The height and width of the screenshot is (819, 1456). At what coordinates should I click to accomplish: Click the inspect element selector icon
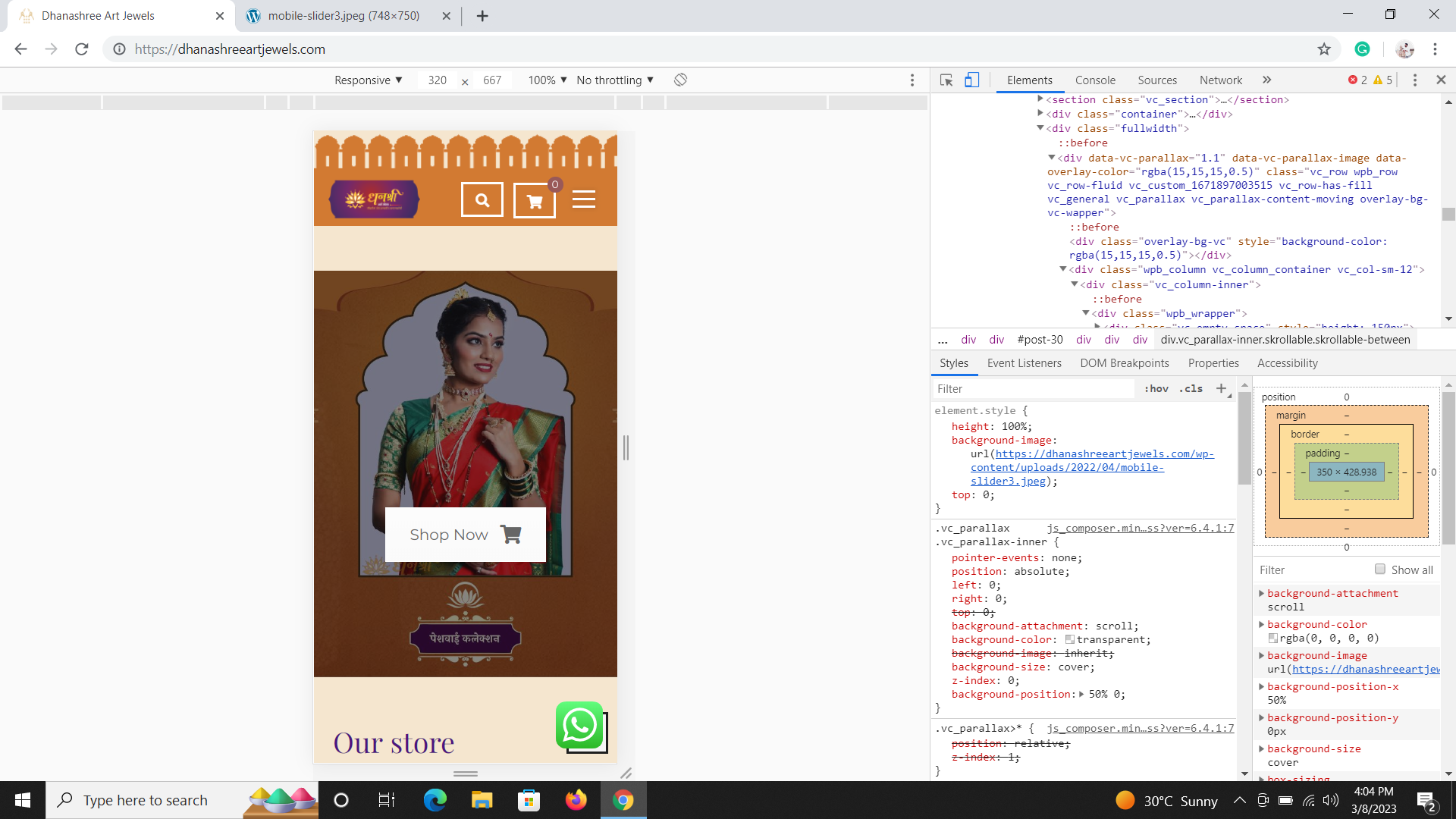point(946,80)
